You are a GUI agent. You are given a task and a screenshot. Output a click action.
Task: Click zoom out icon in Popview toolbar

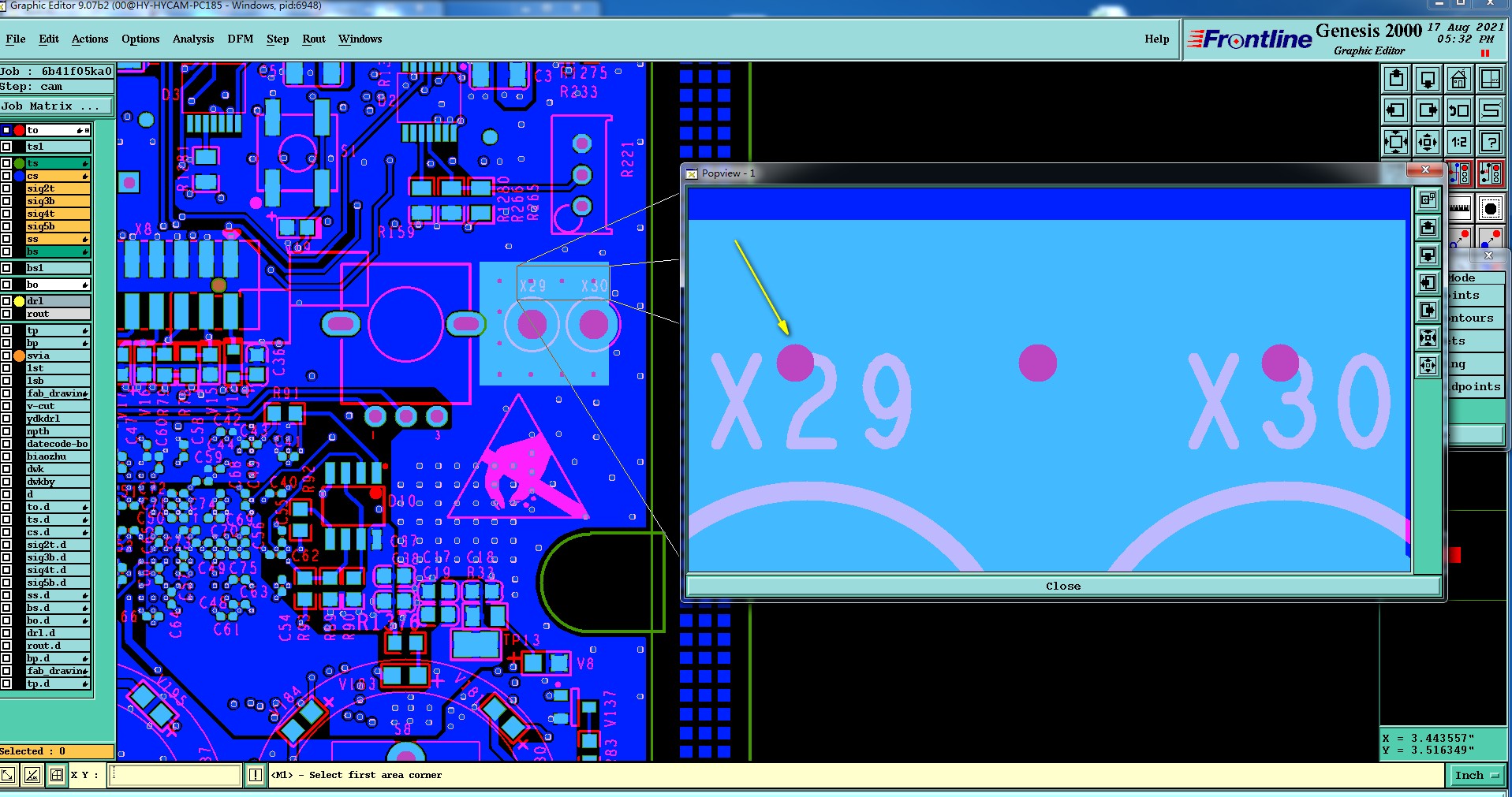click(x=1428, y=366)
